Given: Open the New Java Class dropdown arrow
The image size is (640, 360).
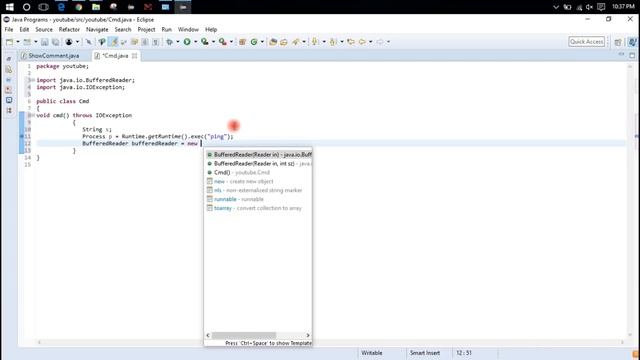Looking at the screenshot, I should (x=262, y=42).
